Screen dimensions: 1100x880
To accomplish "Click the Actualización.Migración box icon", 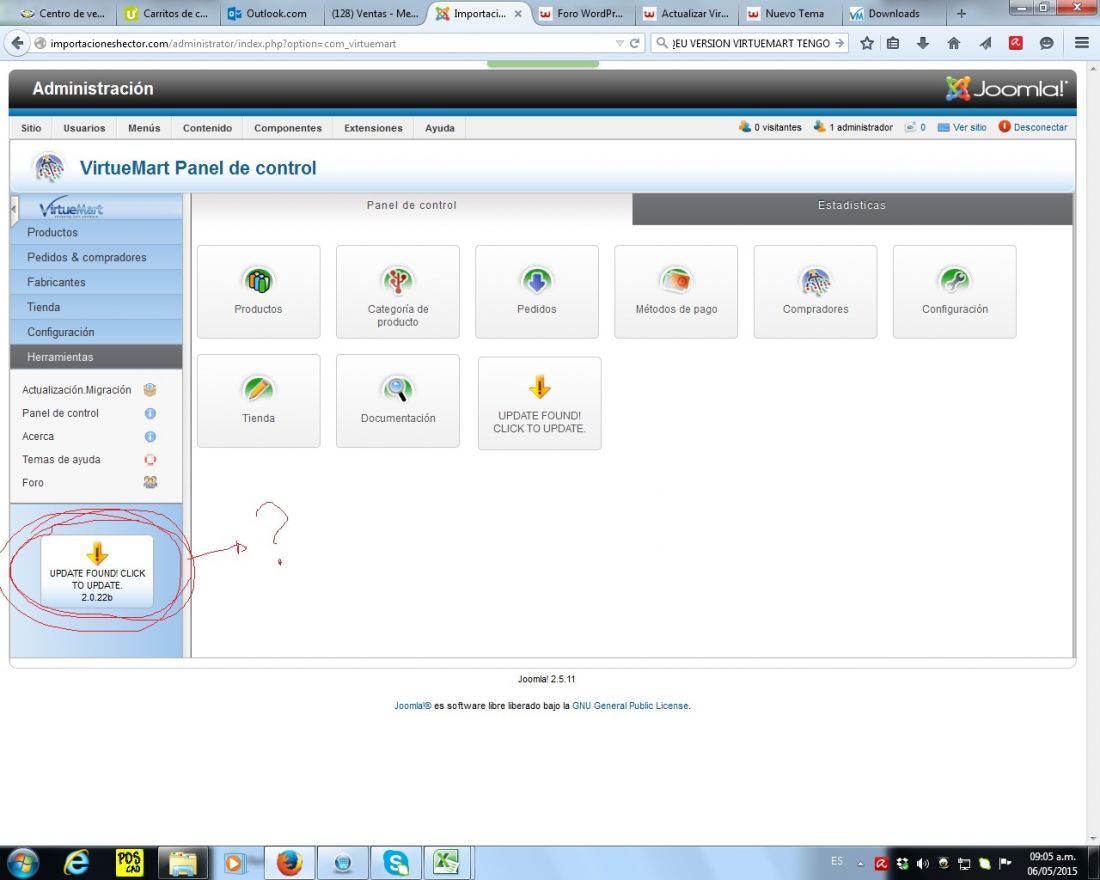I will click(x=149, y=389).
